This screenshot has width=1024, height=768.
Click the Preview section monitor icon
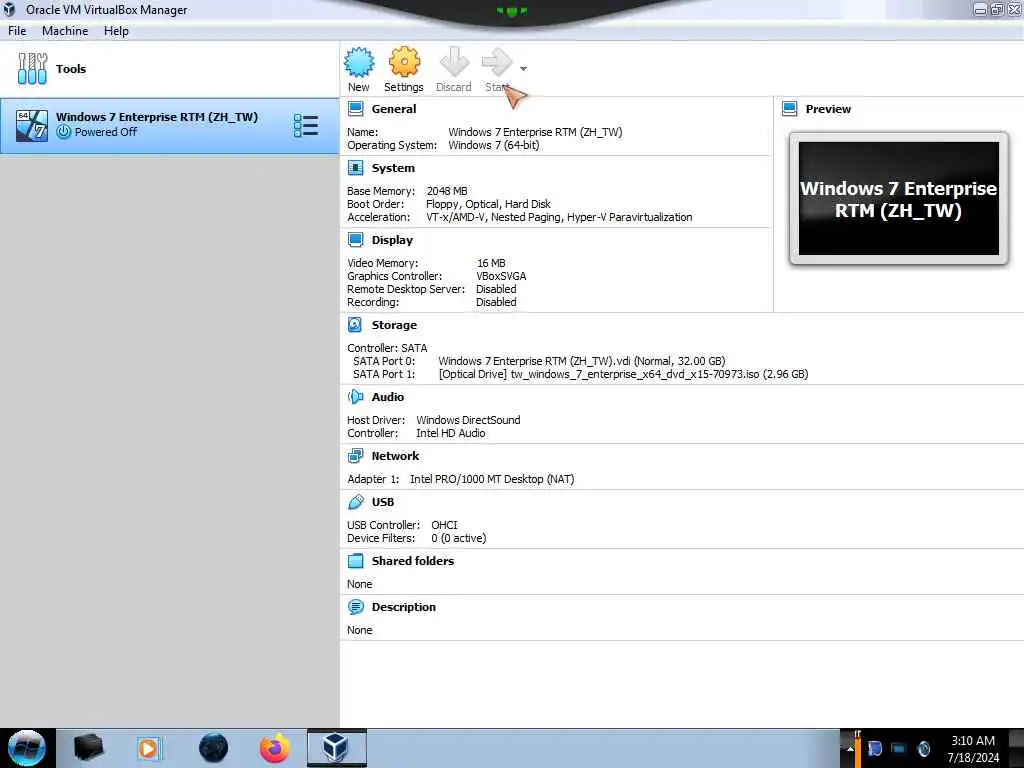(790, 109)
